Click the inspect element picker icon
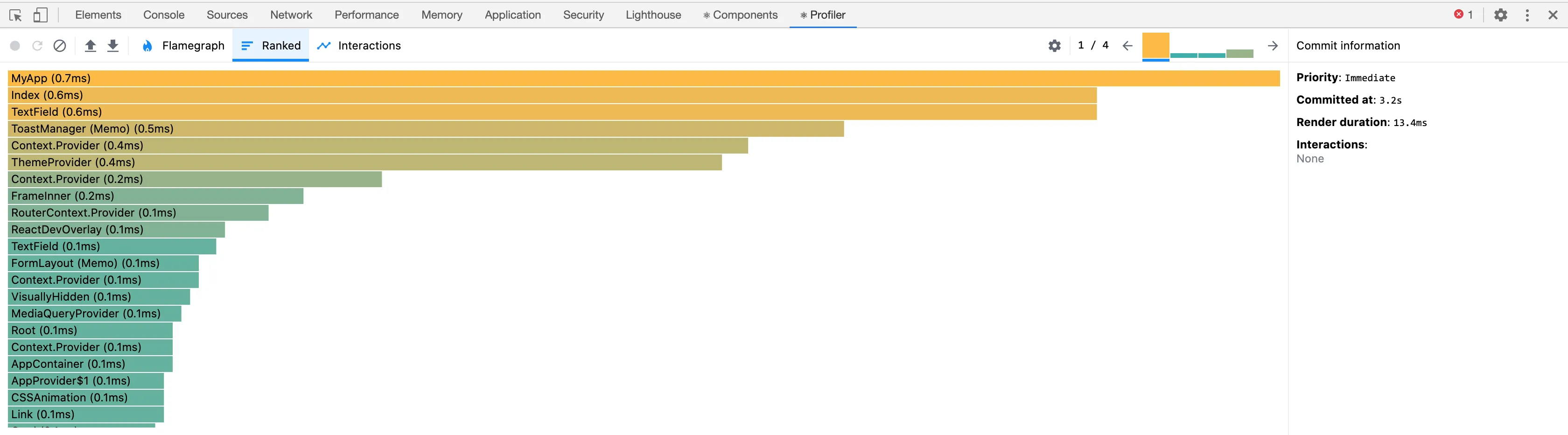This screenshot has height=435, width=1568. point(16,15)
